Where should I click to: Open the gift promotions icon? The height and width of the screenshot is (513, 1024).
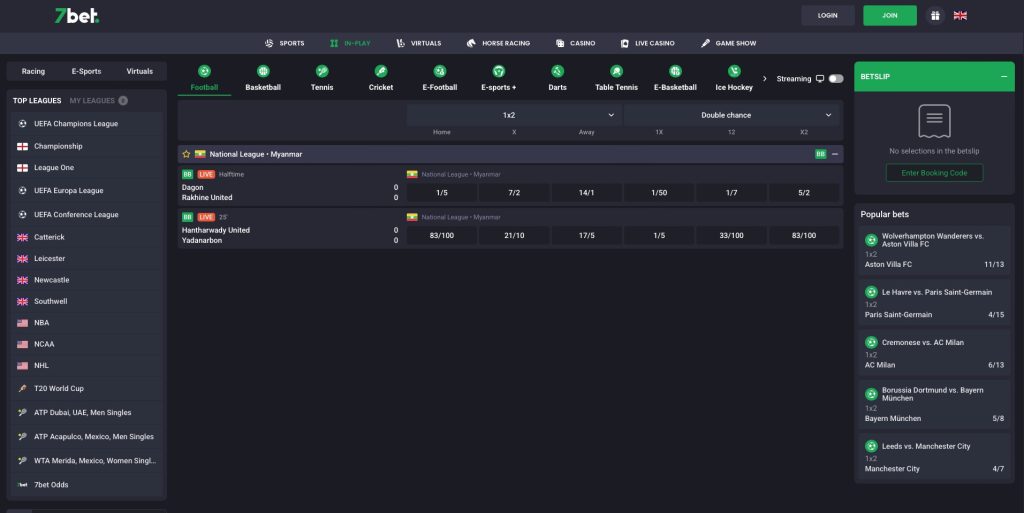click(x=935, y=16)
